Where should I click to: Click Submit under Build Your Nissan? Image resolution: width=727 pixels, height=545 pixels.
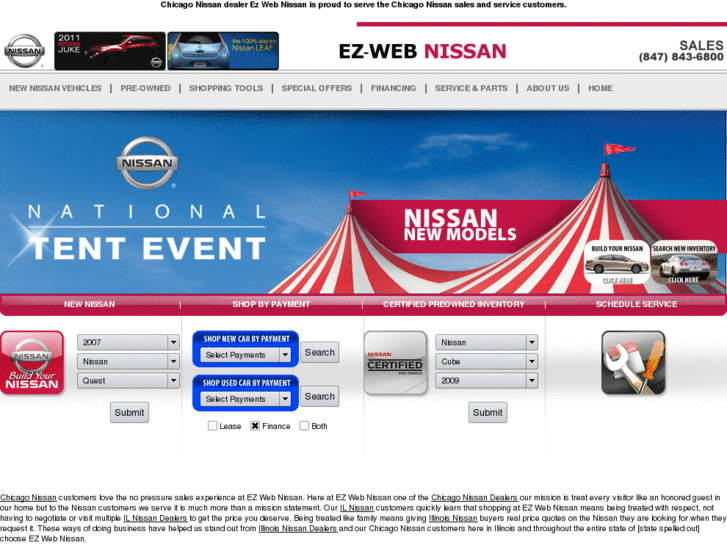129,412
